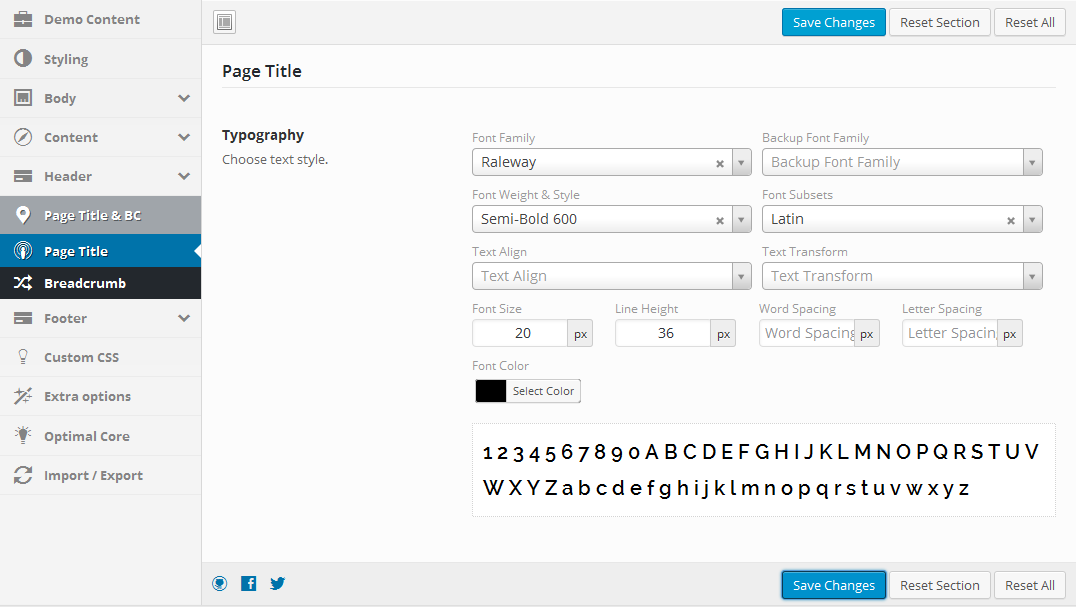Screen dimensions: 1076x607
Task: Click the top Save Changes button
Action: tap(834, 22)
